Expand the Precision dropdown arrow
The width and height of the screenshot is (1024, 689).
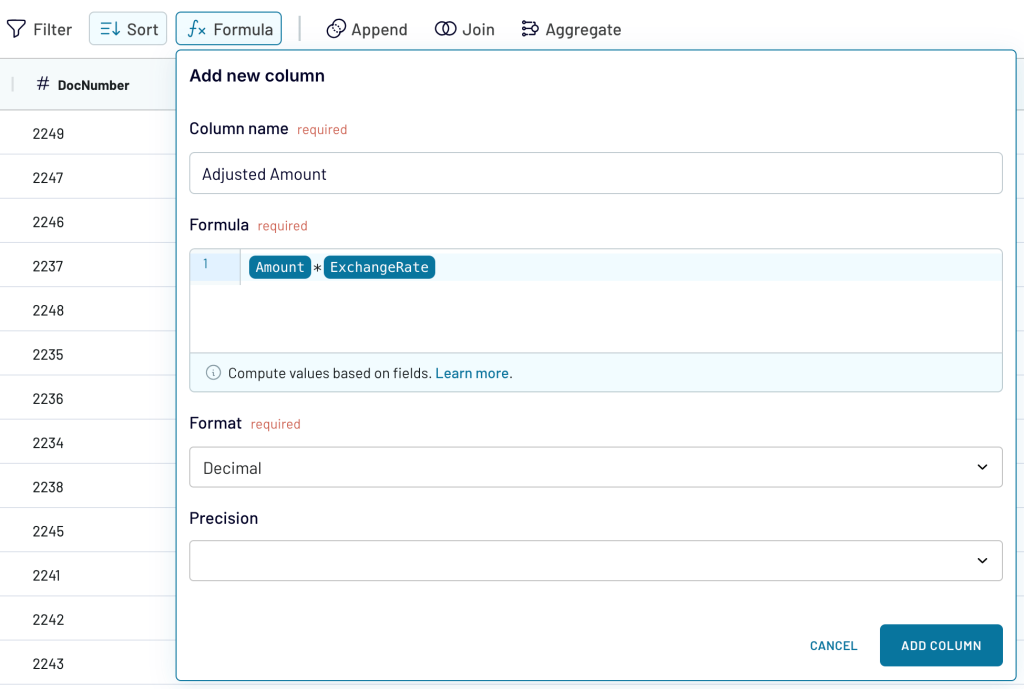pyautogui.click(x=982, y=560)
